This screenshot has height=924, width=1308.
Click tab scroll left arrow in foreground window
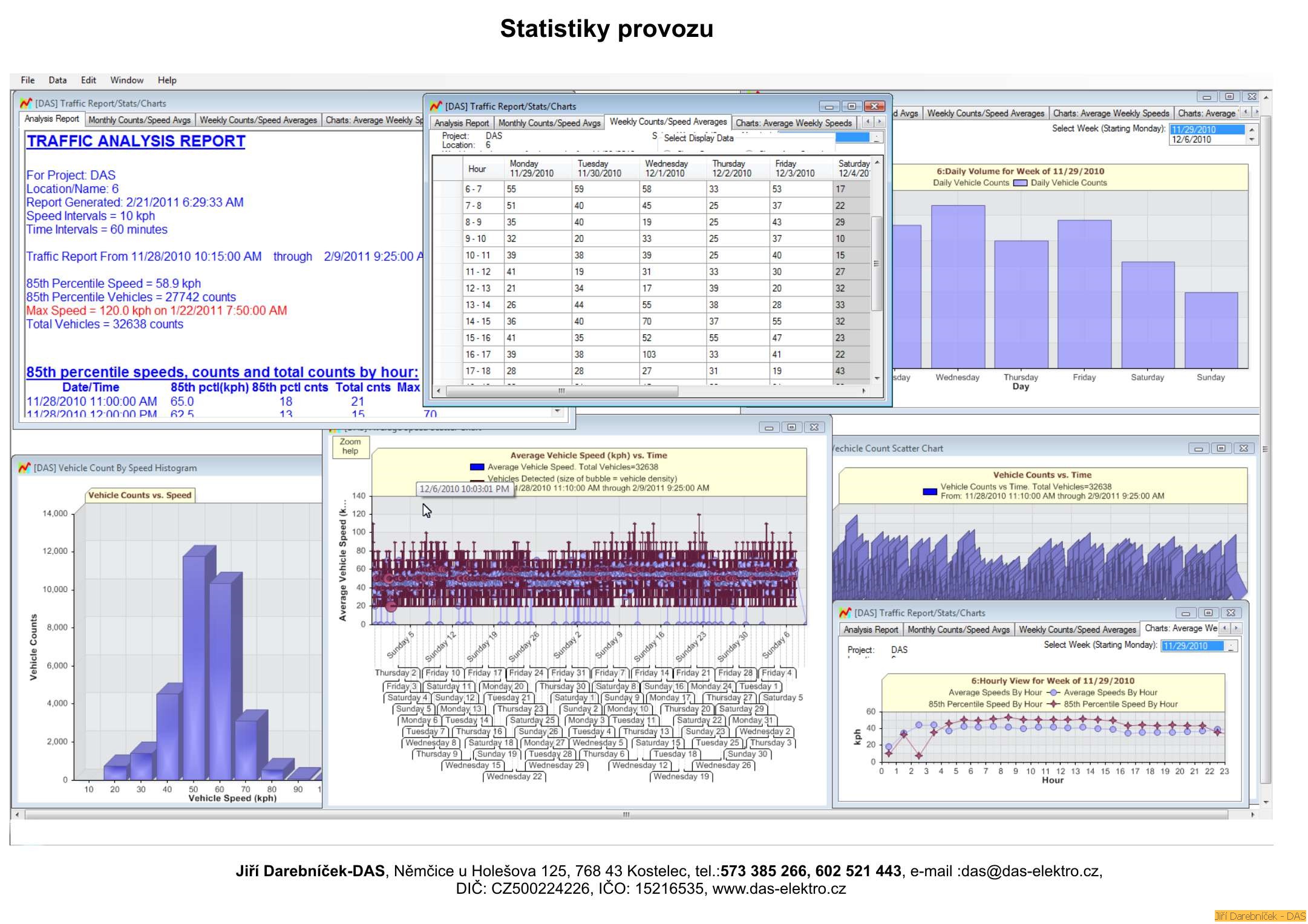tap(868, 122)
